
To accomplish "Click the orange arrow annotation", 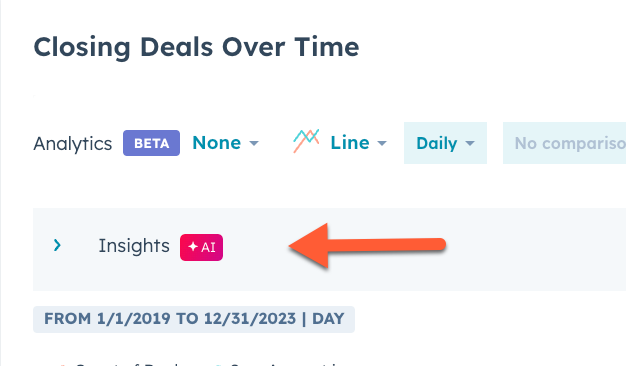I will (367, 245).
